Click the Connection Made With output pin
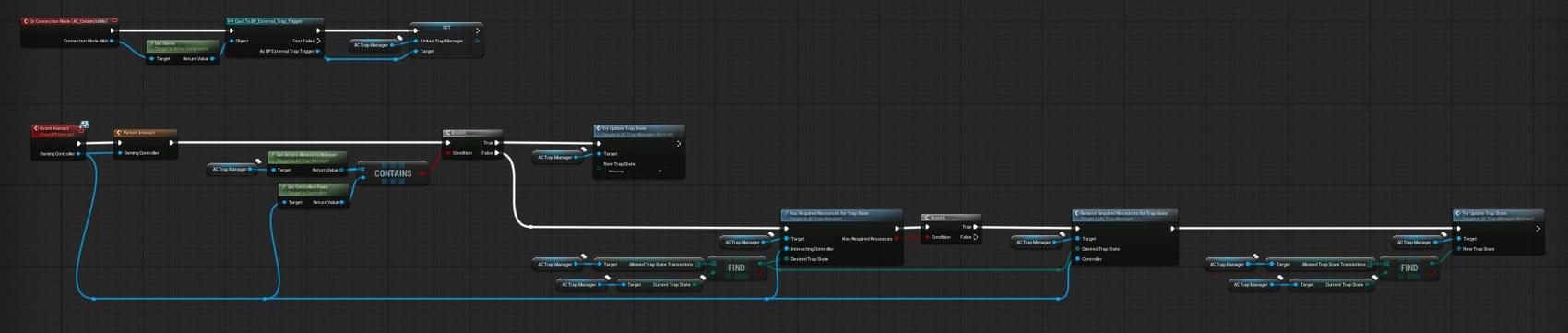 [x=113, y=41]
